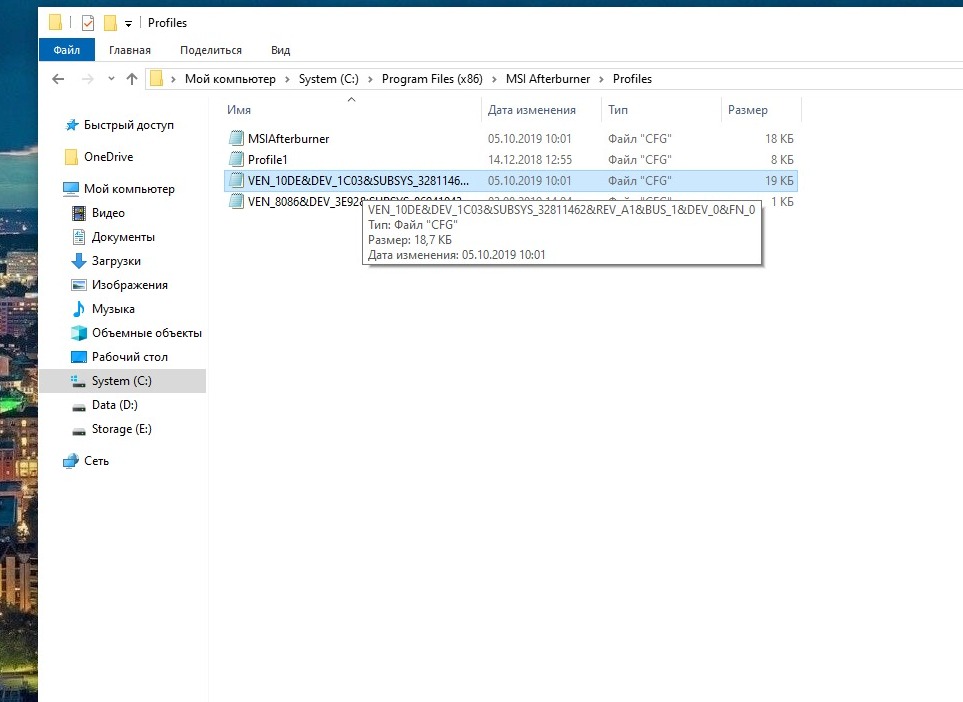Click the Видео filmstrip icon
Viewport: 963px width, 702px height.
tap(79, 213)
